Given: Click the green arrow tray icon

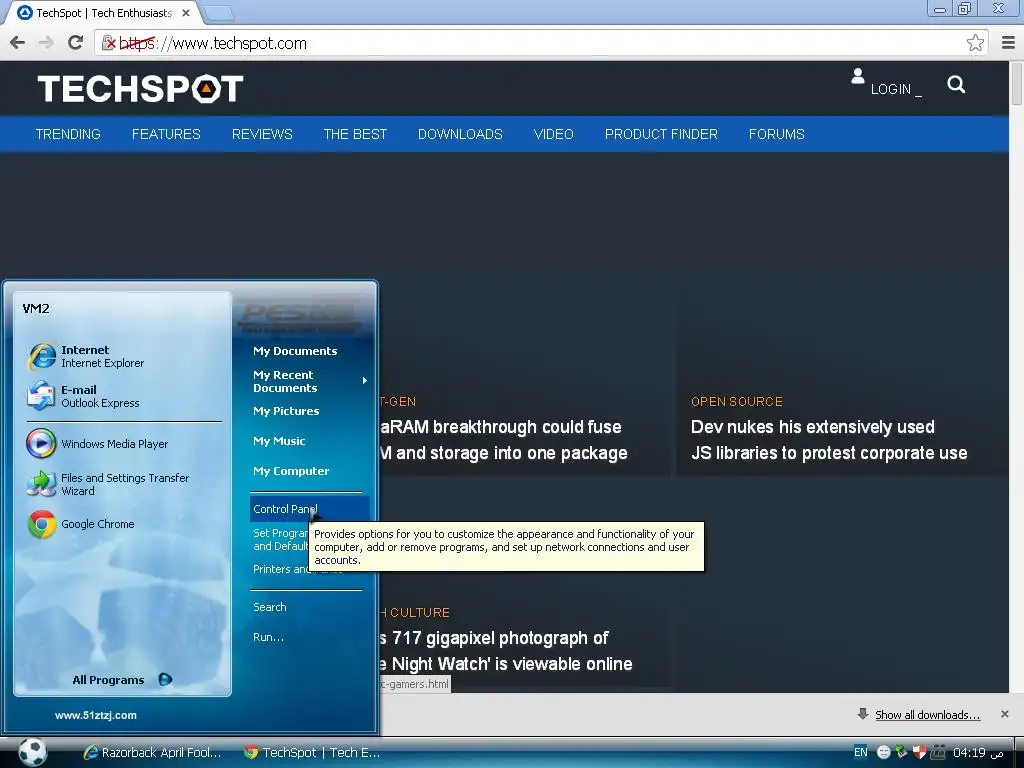Looking at the screenshot, I should [x=901, y=752].
